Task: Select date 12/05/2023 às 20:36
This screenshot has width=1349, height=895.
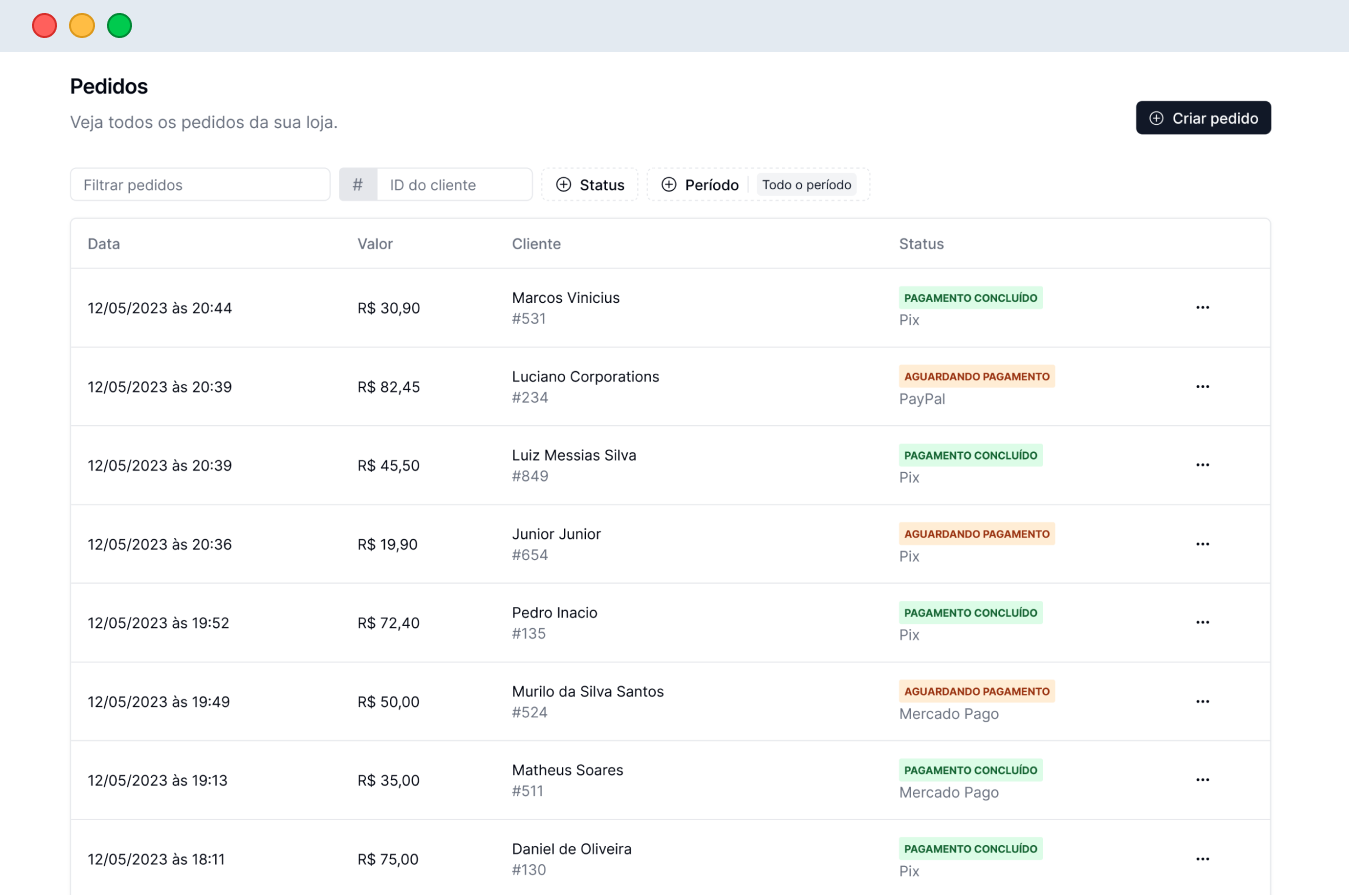Action: click(x=160, y=544)
